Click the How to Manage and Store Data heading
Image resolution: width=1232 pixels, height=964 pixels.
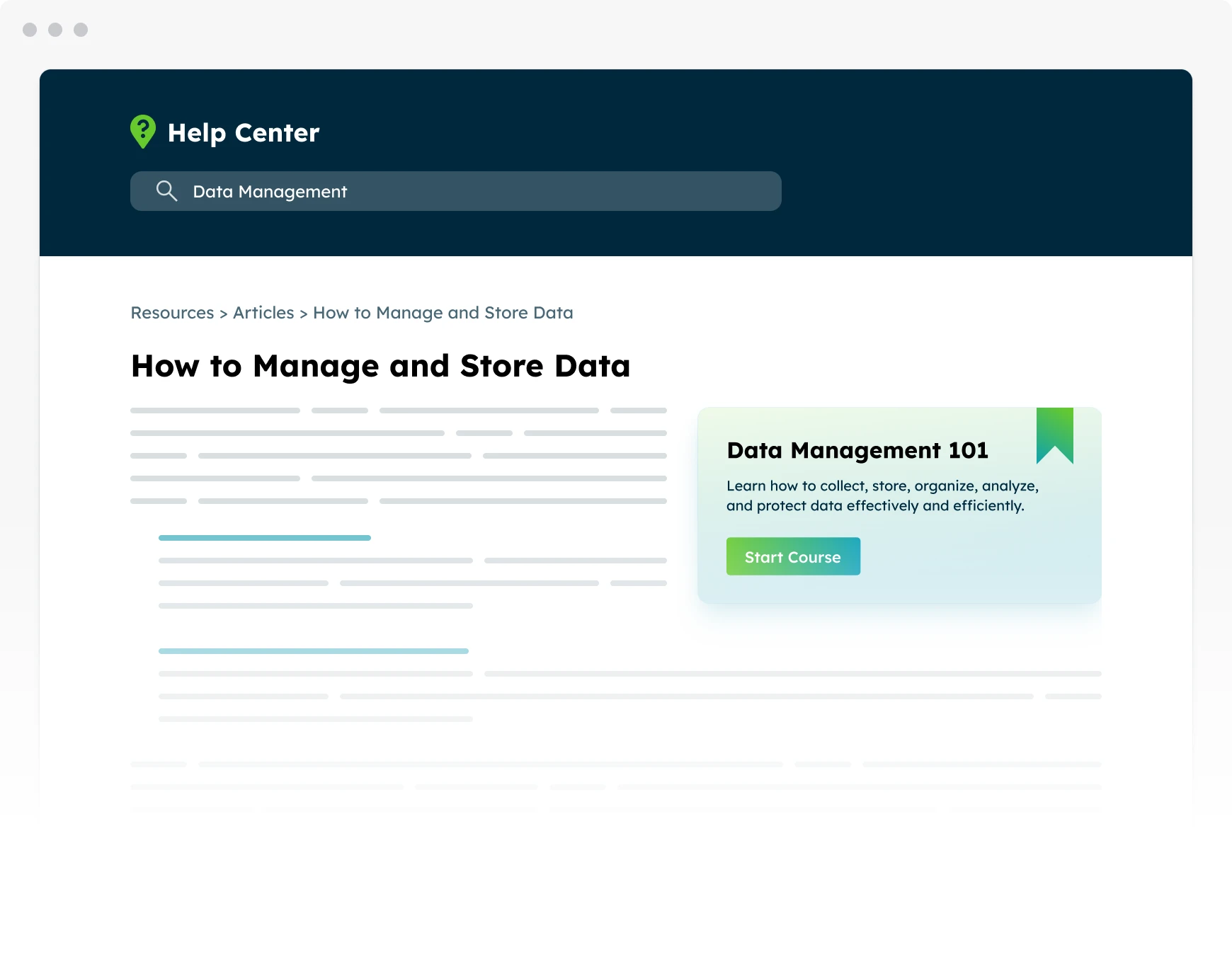(380, 367)
